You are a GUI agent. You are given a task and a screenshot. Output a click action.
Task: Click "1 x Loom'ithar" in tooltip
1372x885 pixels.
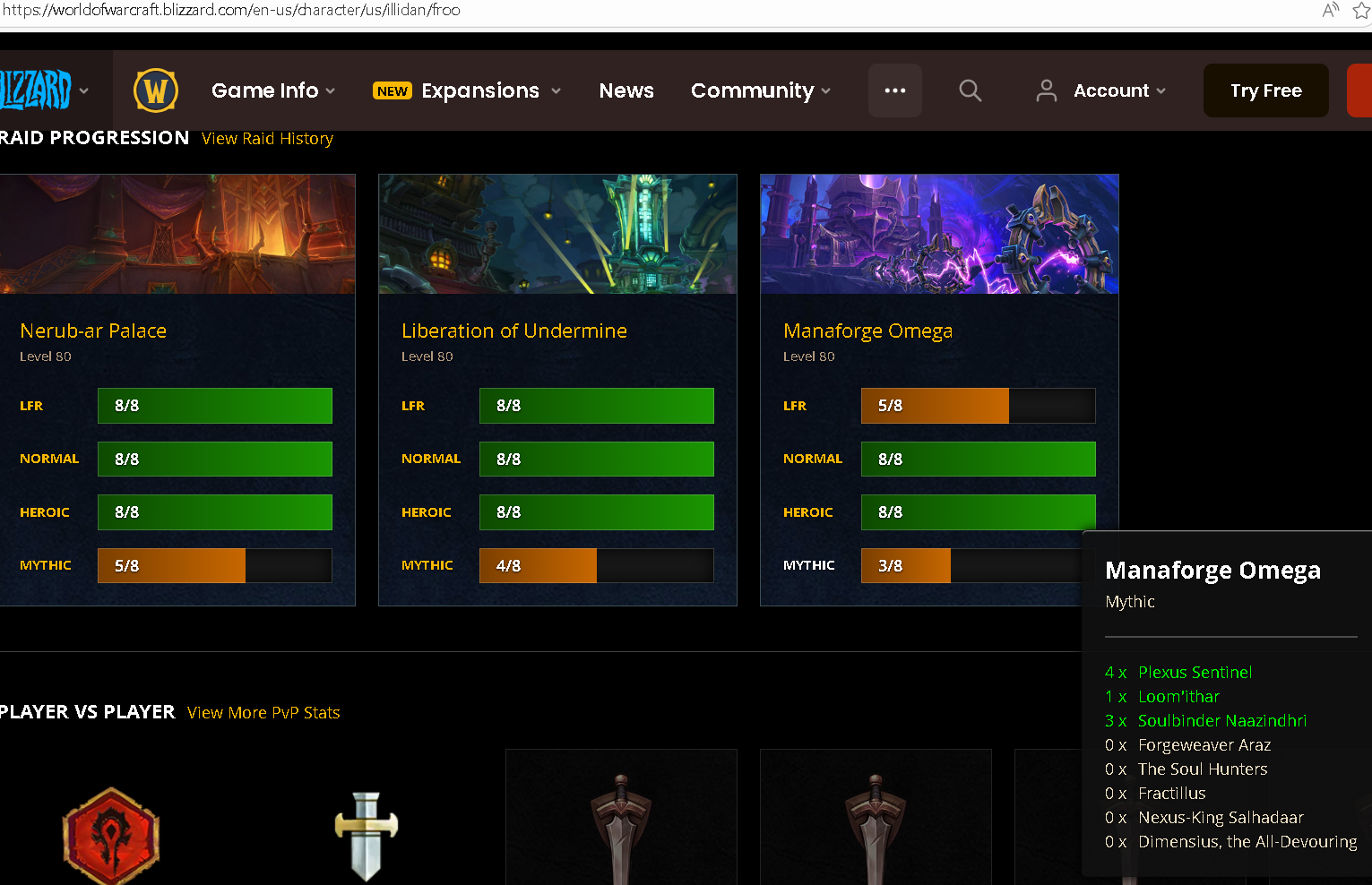(x=1162, y=697)
